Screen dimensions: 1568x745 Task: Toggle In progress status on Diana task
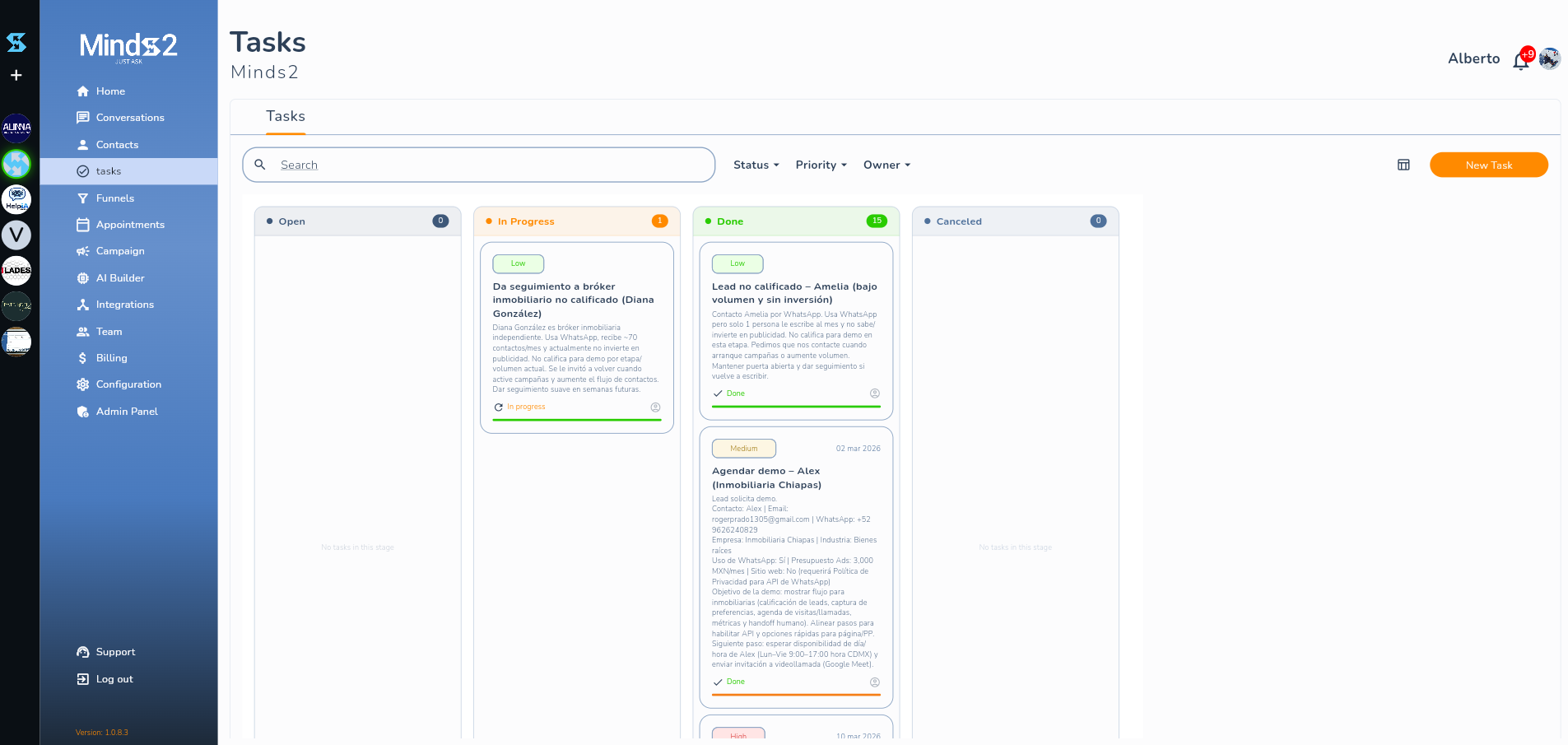(520, 407)
